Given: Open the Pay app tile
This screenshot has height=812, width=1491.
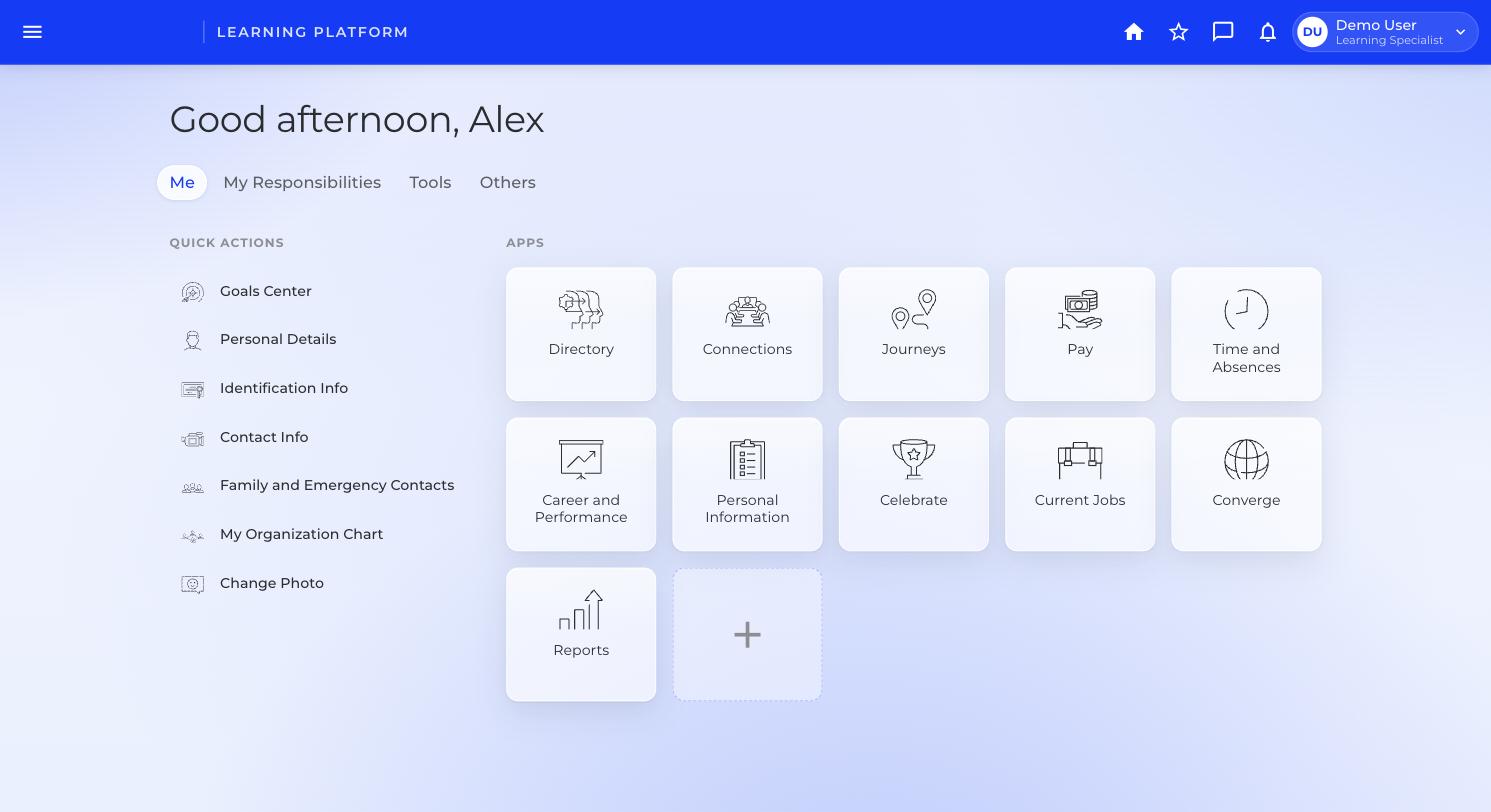Looking at the screenshot, I should point(1080,334).
